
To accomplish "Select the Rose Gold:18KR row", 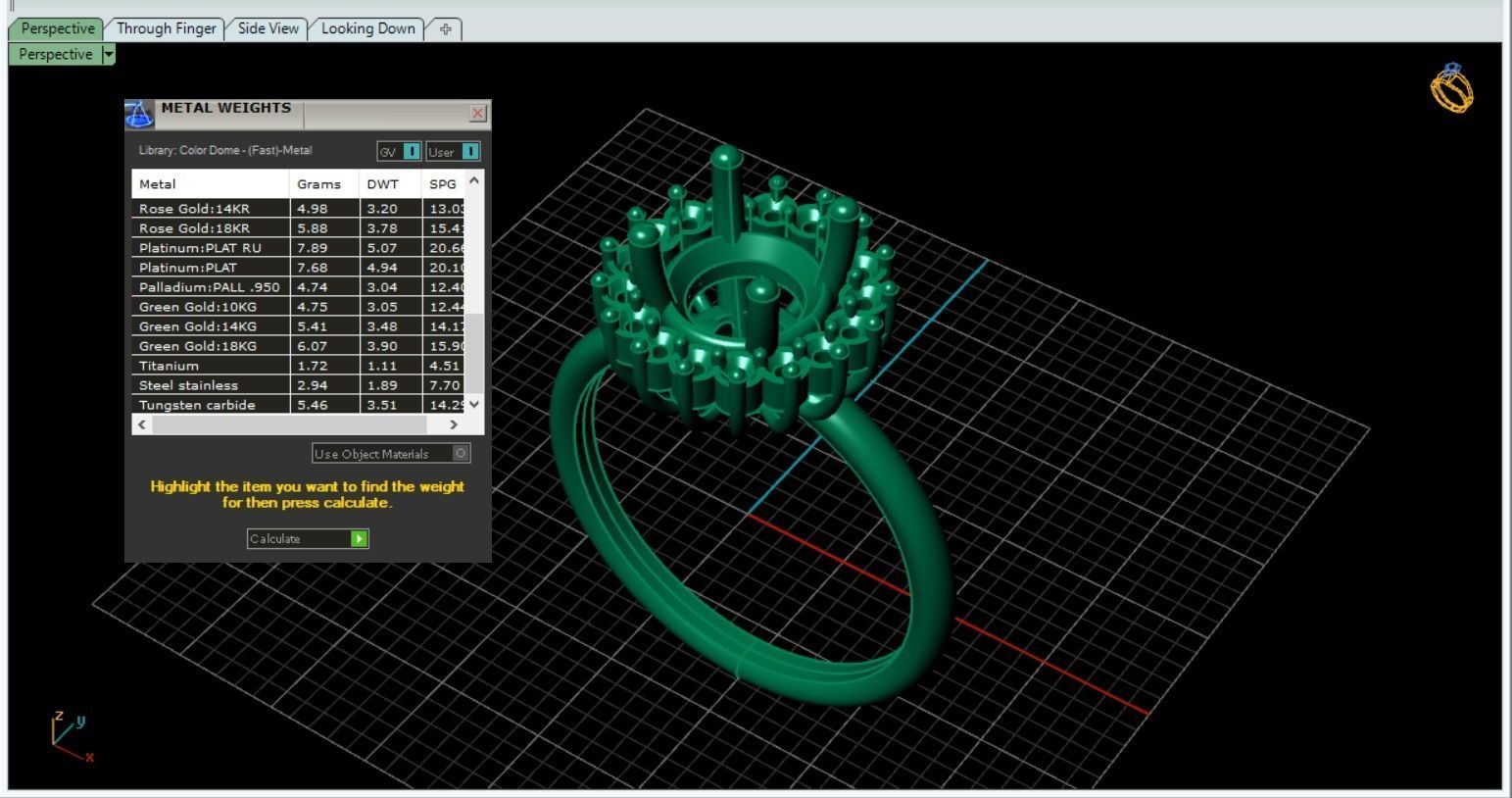I will pyautogui.click(x=298, y=228).
